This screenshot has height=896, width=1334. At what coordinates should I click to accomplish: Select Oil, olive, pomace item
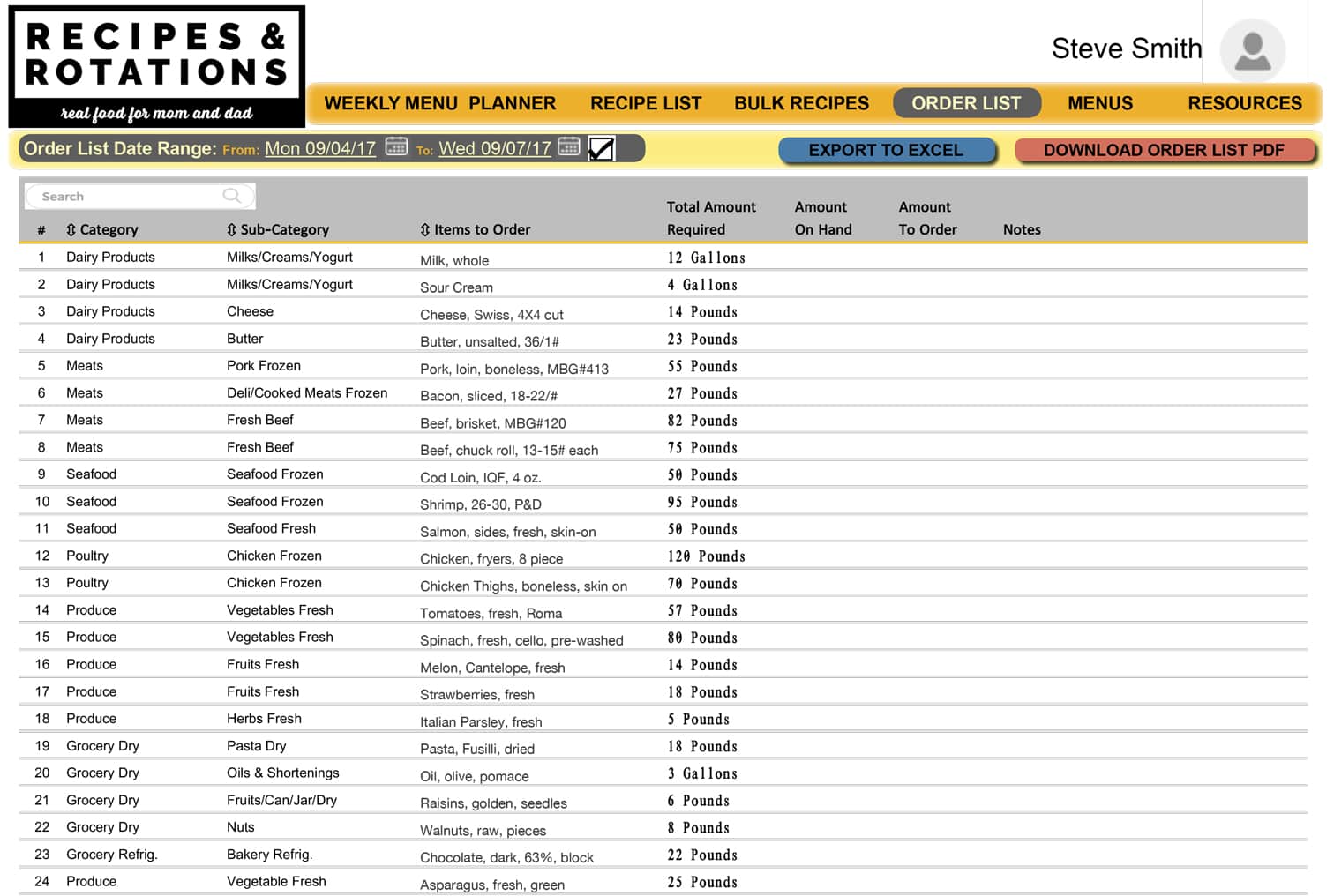pyautogui.click(x=475, y=777)
